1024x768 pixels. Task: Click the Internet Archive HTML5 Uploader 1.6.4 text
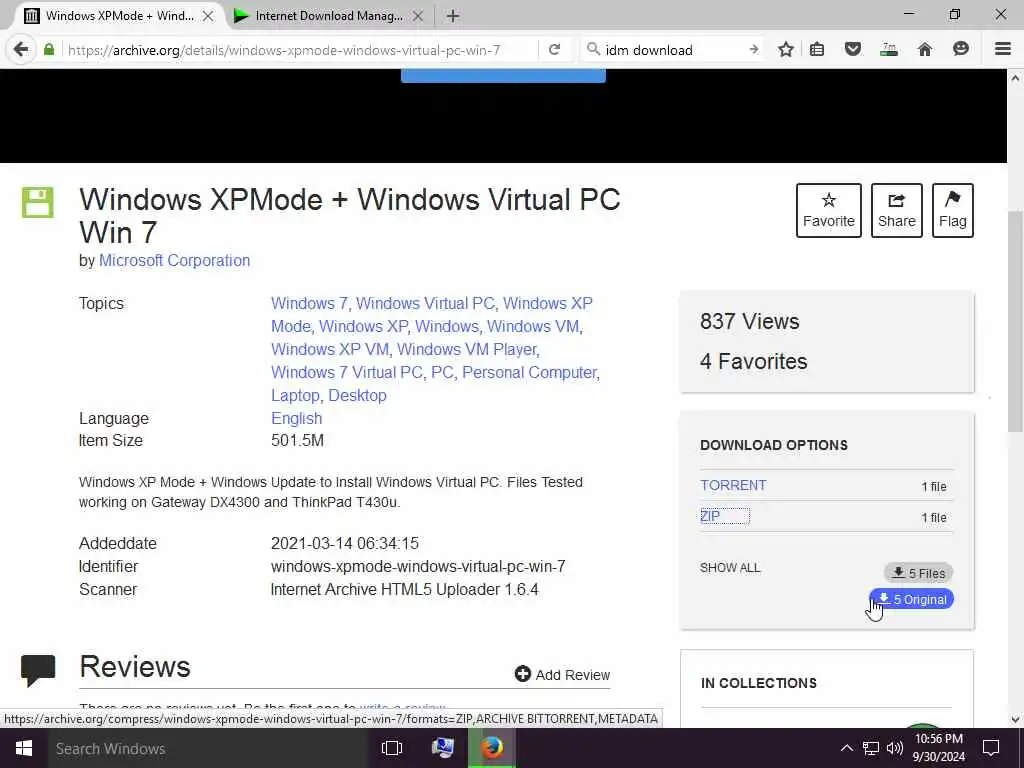(x=405, y=589)
